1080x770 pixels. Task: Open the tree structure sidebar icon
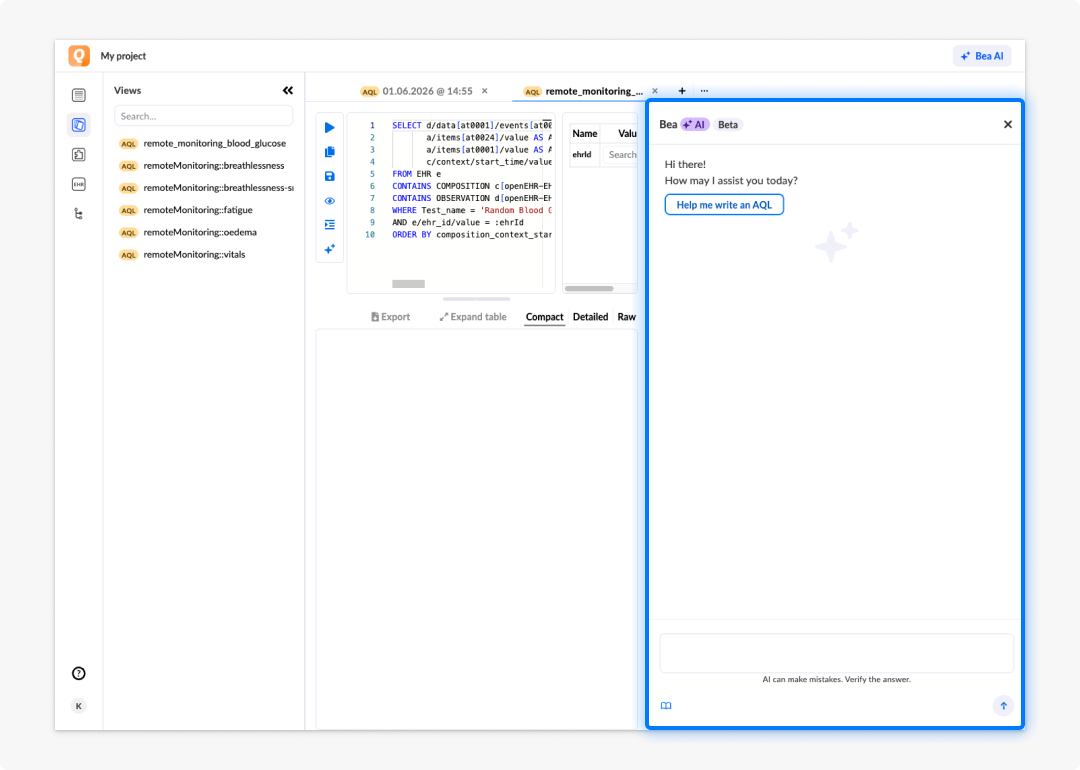(x=79, y=214)
